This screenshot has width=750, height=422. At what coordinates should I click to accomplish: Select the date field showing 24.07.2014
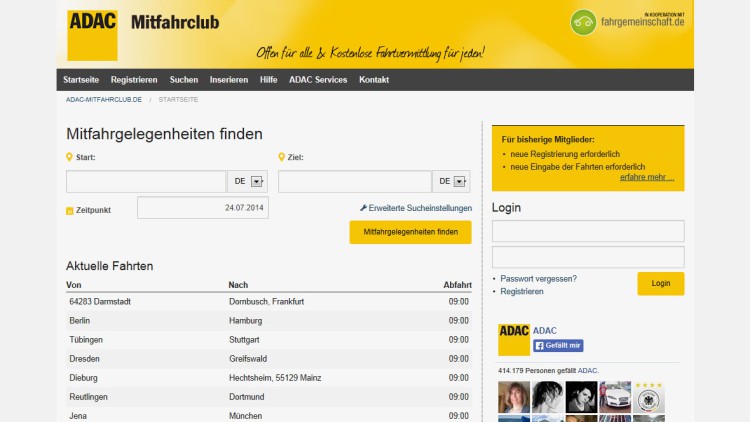click(x=203, y=208)
